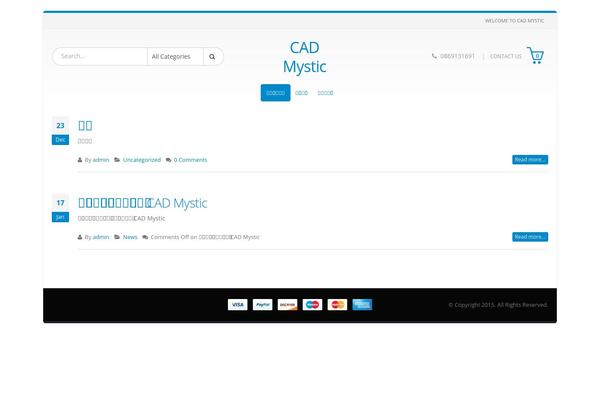
Task: Click author icon on the Jan 17 post
Action: (80, 237)
